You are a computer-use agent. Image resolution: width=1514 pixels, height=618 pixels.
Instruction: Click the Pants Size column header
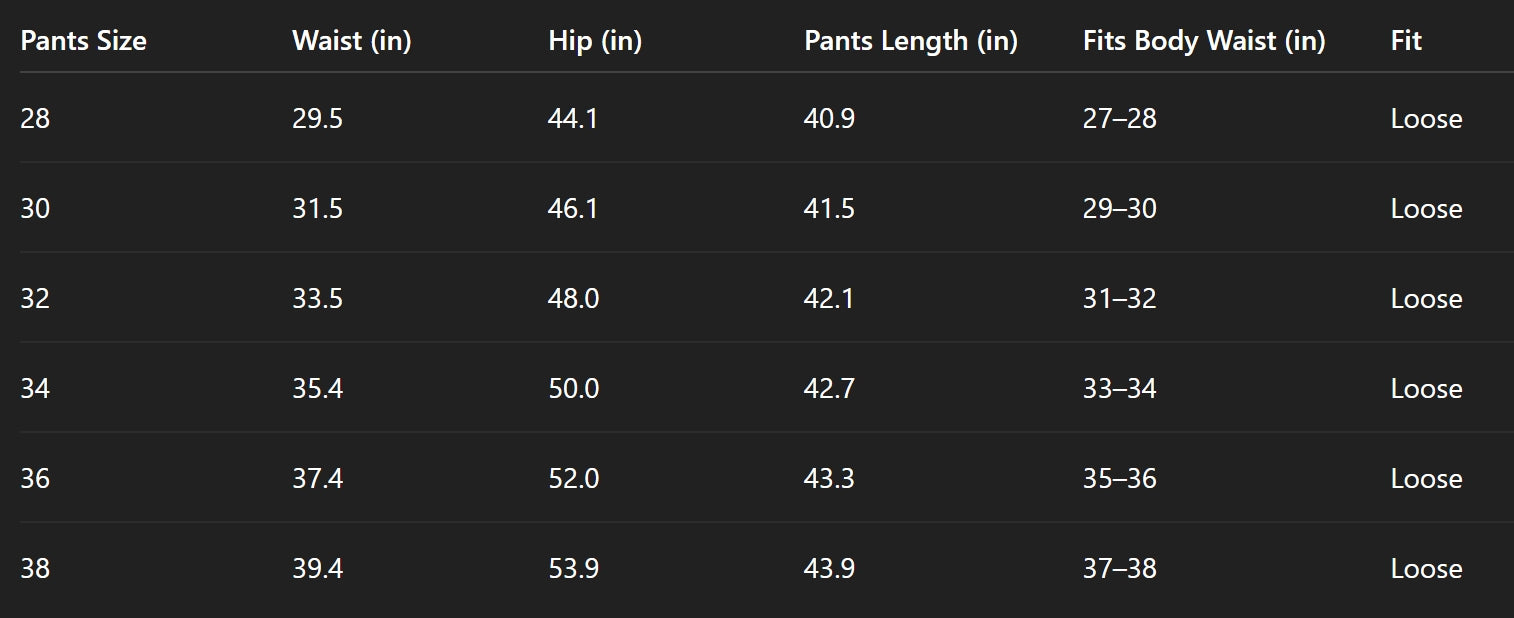(x=83, y=41)
